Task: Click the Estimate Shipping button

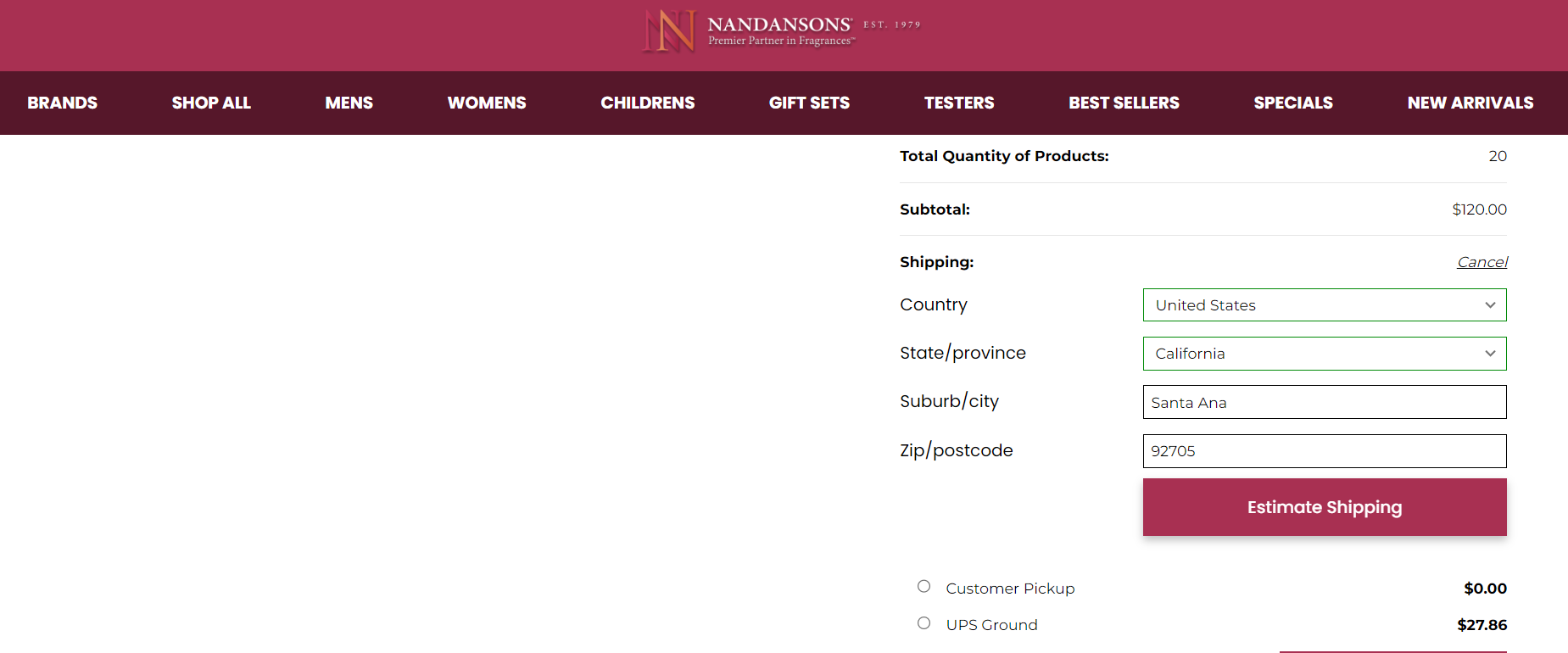Action: (x=1325, y=507)
